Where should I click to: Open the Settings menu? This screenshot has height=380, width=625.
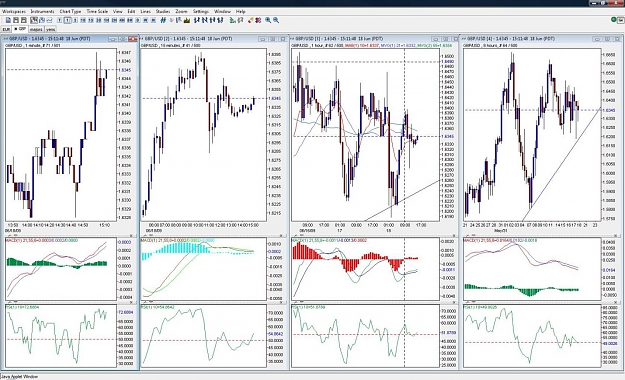tap(200, 11)
